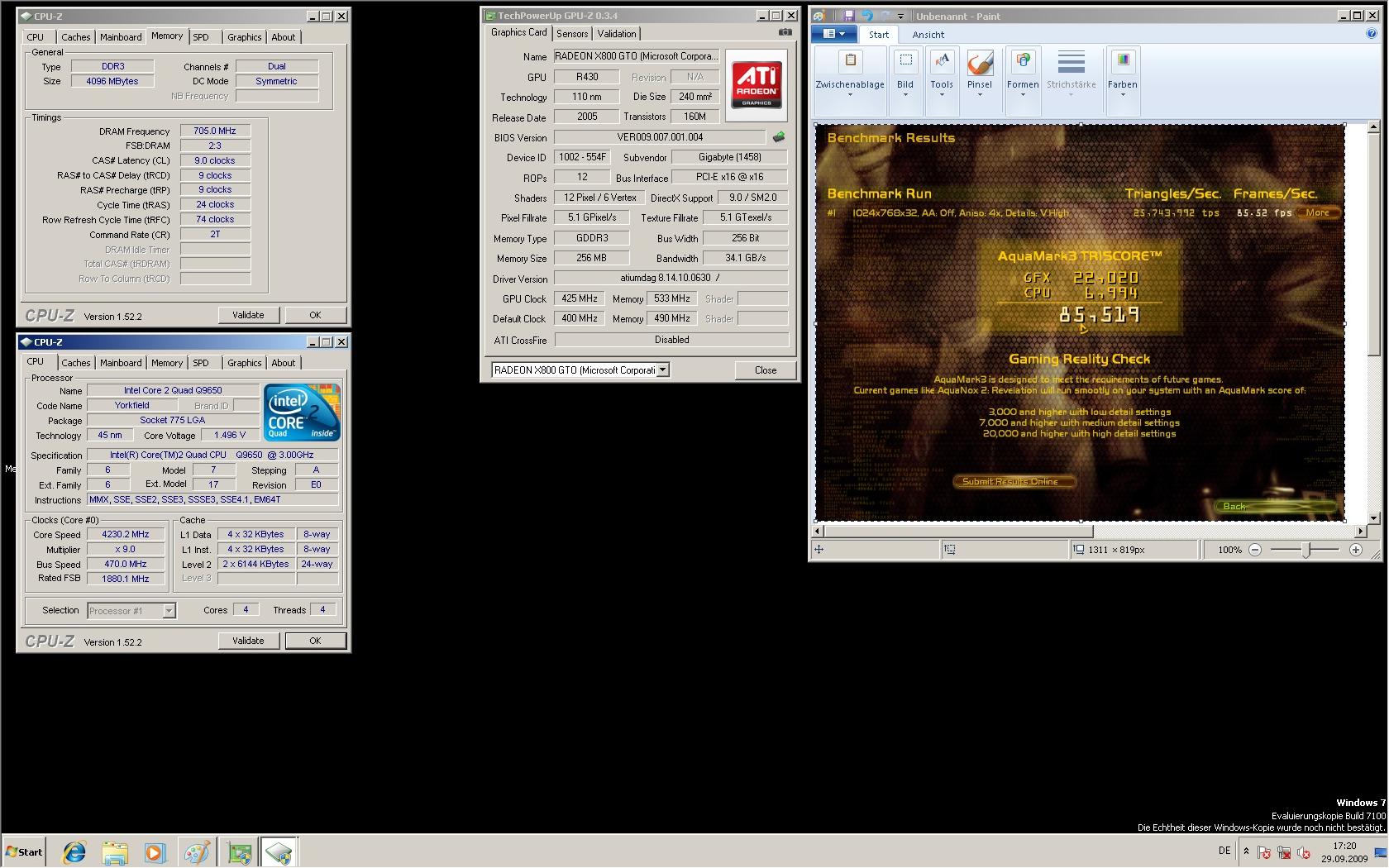This screenshot has width=1389, height=868.
Task: Click OK in the bottom CPU-Z window
Action: 315,641
